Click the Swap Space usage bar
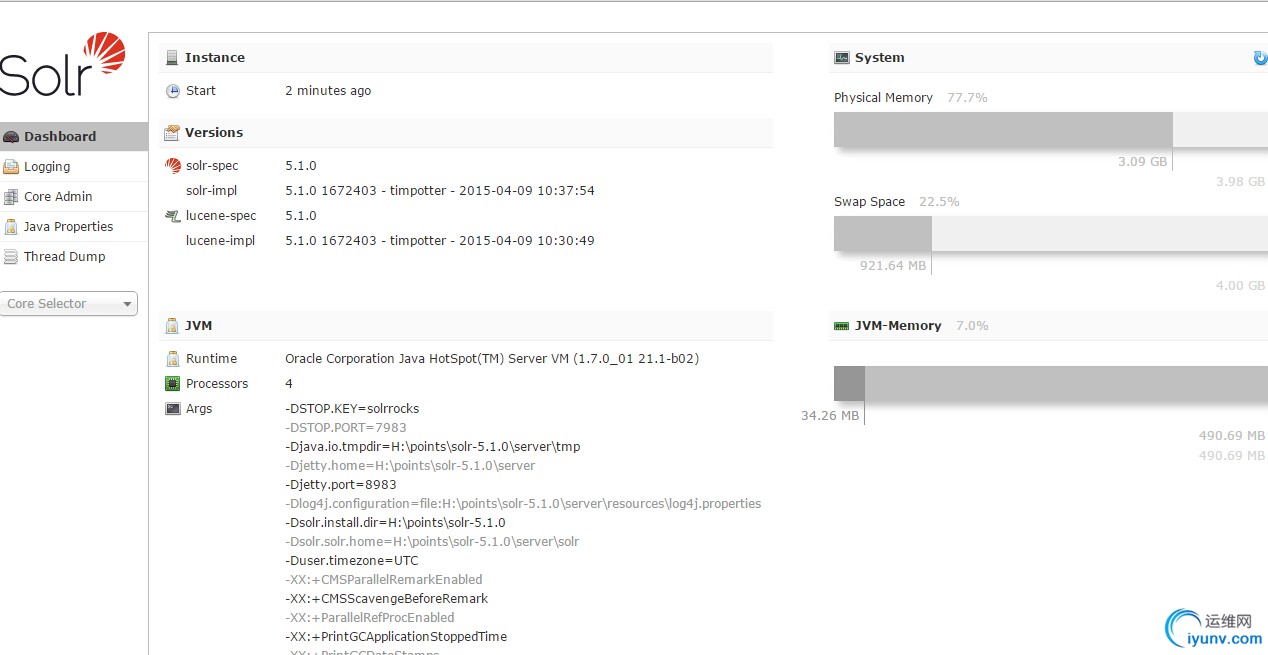The image size is (1268, 655). (1050, 234)
